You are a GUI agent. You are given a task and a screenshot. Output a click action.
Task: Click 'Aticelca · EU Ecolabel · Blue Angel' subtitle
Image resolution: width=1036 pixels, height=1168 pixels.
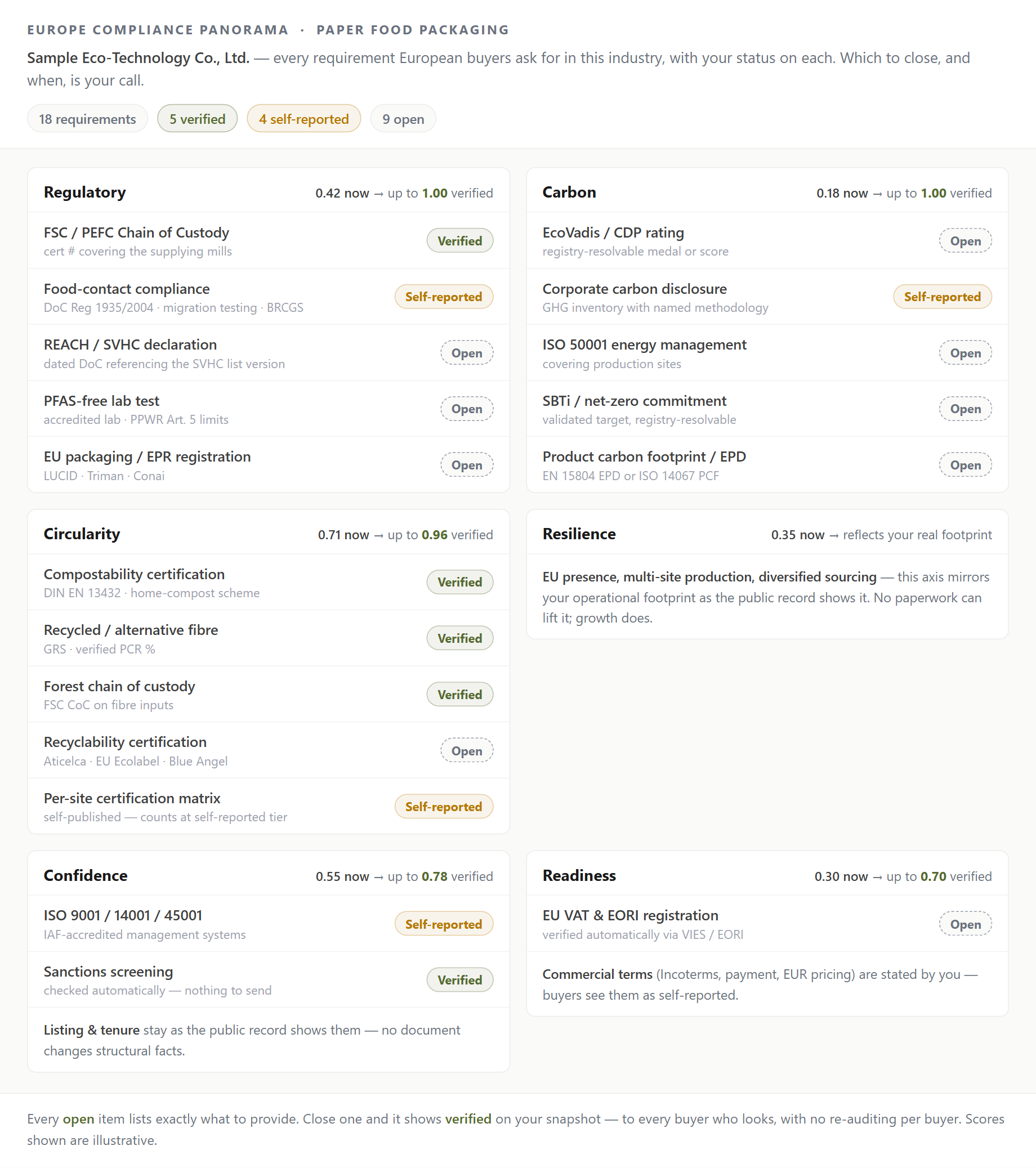pos(136,760)
